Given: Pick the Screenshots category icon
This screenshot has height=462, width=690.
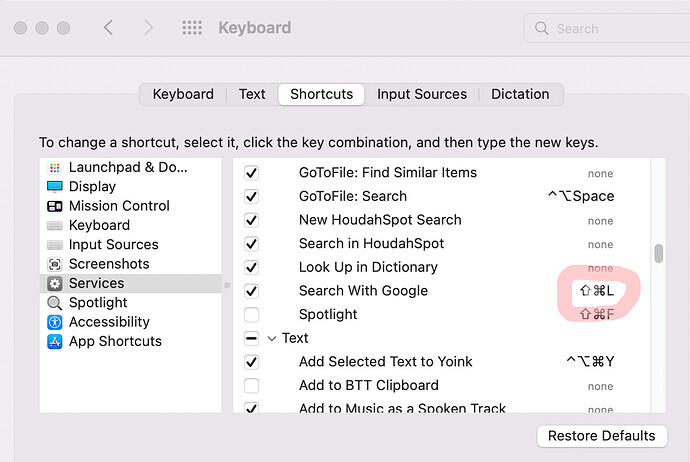Looking at the screenshot, I should 55,264.
